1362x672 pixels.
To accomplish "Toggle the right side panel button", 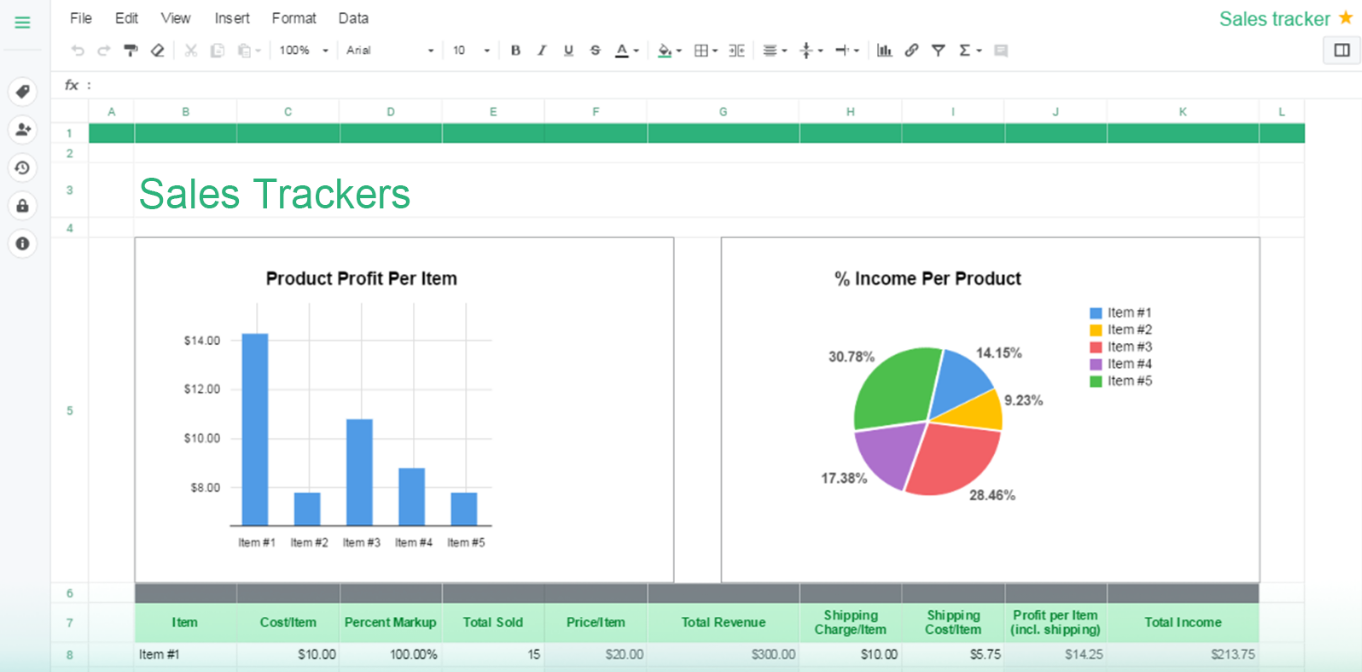I will tap(1341, 50).
